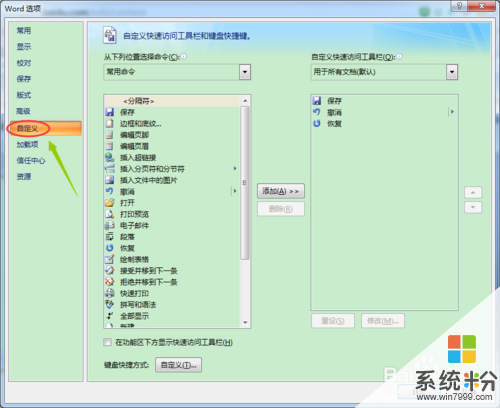This screenshot has height=408, width=500.
Task: Click the command list scrollbar thumb
Action: [x=245, y=183]
